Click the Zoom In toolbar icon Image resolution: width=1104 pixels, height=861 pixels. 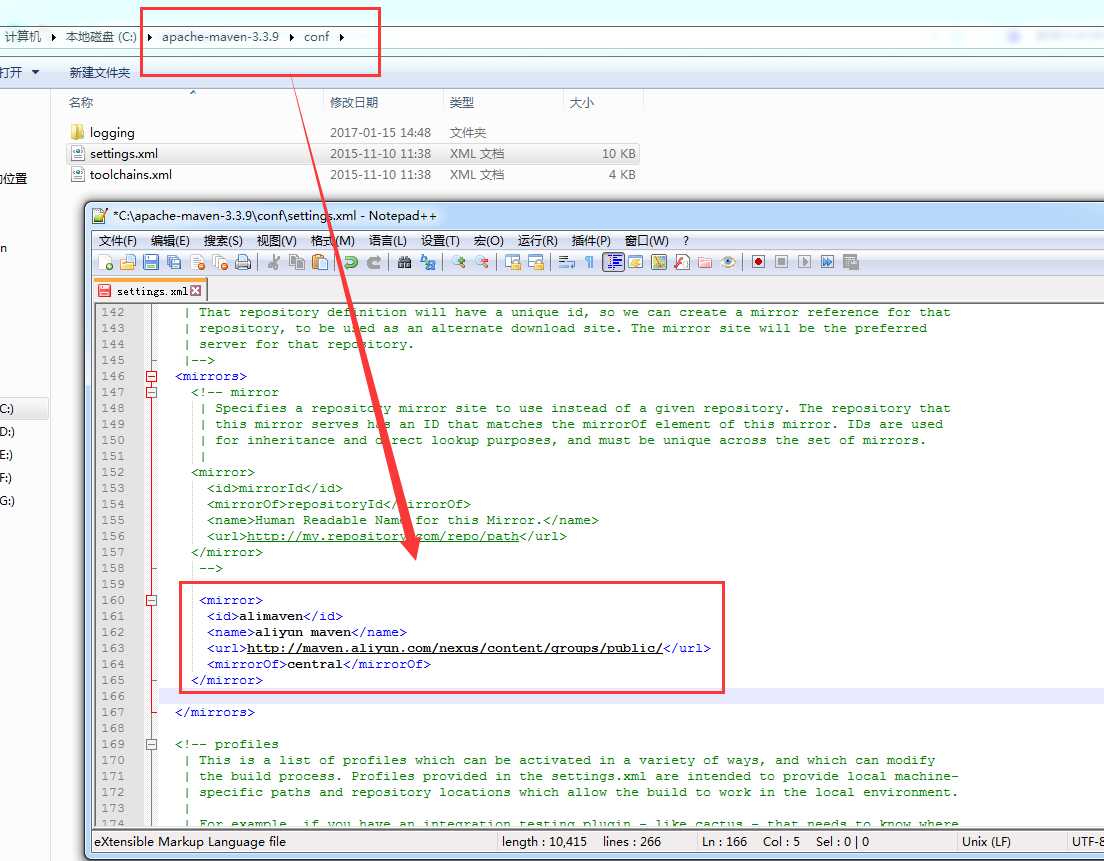tap(458, 263)
